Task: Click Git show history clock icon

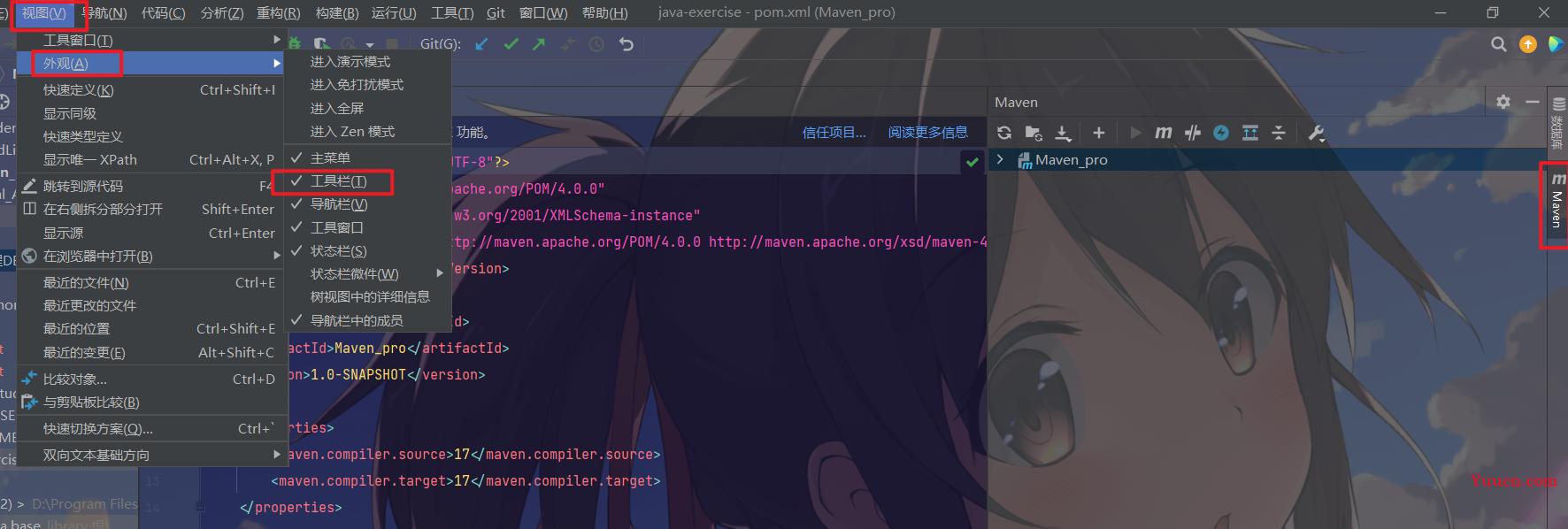Action: tap(596, 44)
